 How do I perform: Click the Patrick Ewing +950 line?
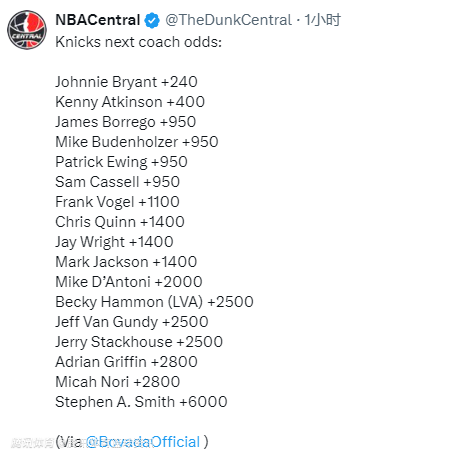(x=121, y=162)
